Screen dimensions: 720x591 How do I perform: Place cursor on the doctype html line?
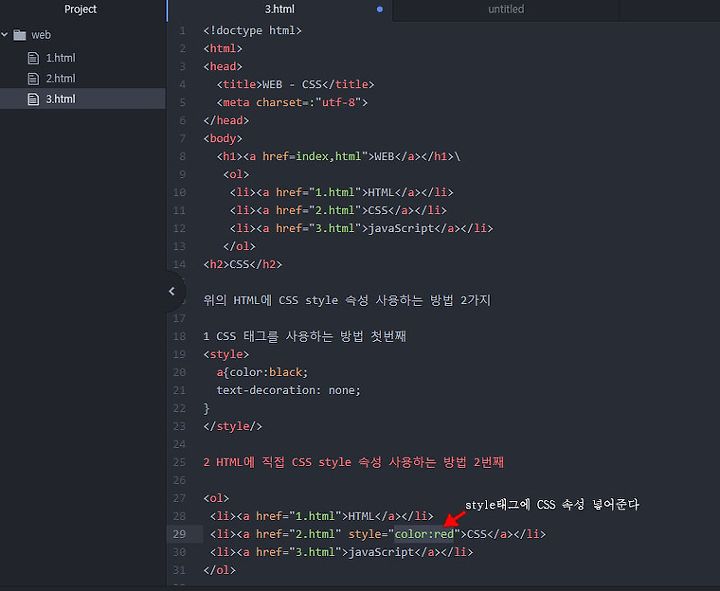pyautogui.click(x=252, y=30)
